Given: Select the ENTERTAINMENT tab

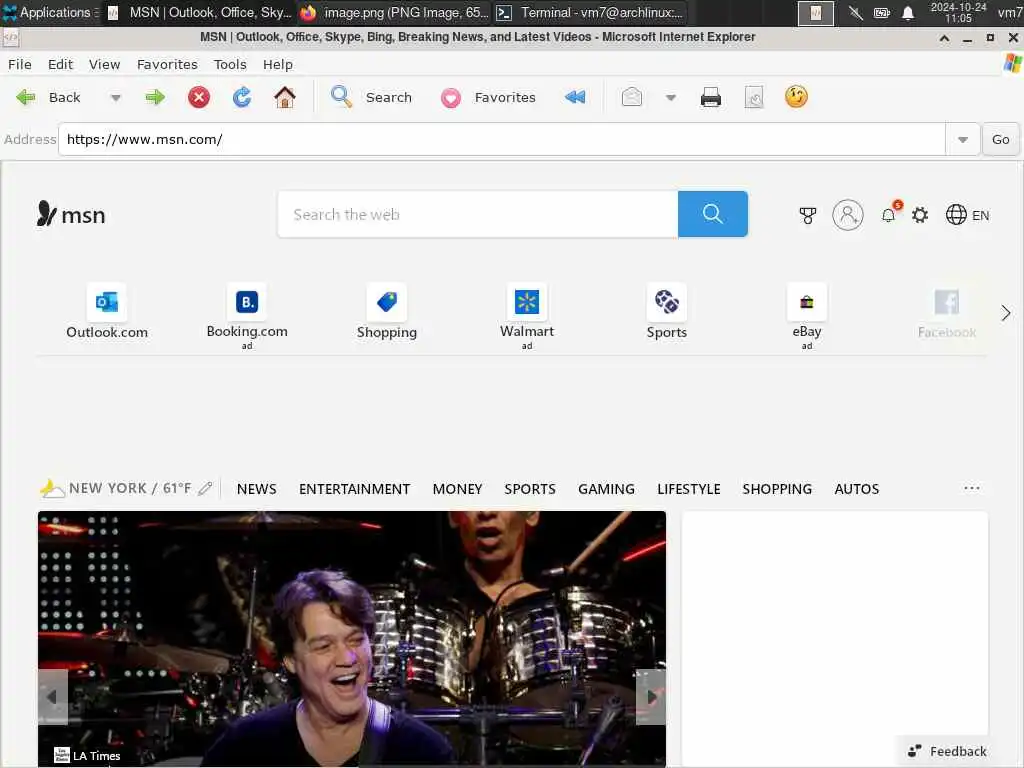Looking at the screenshot, I should [x=355, y=488].
